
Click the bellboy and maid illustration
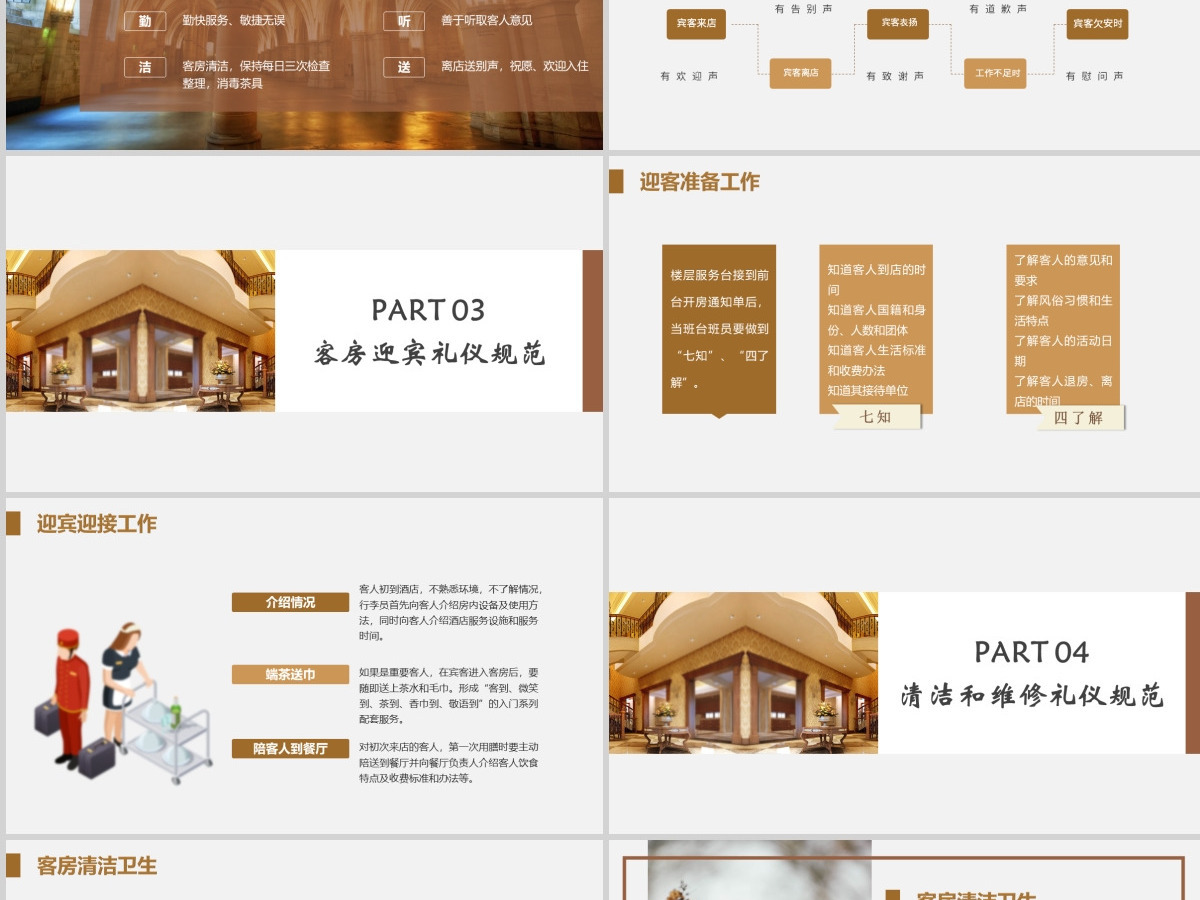(122, 704)
